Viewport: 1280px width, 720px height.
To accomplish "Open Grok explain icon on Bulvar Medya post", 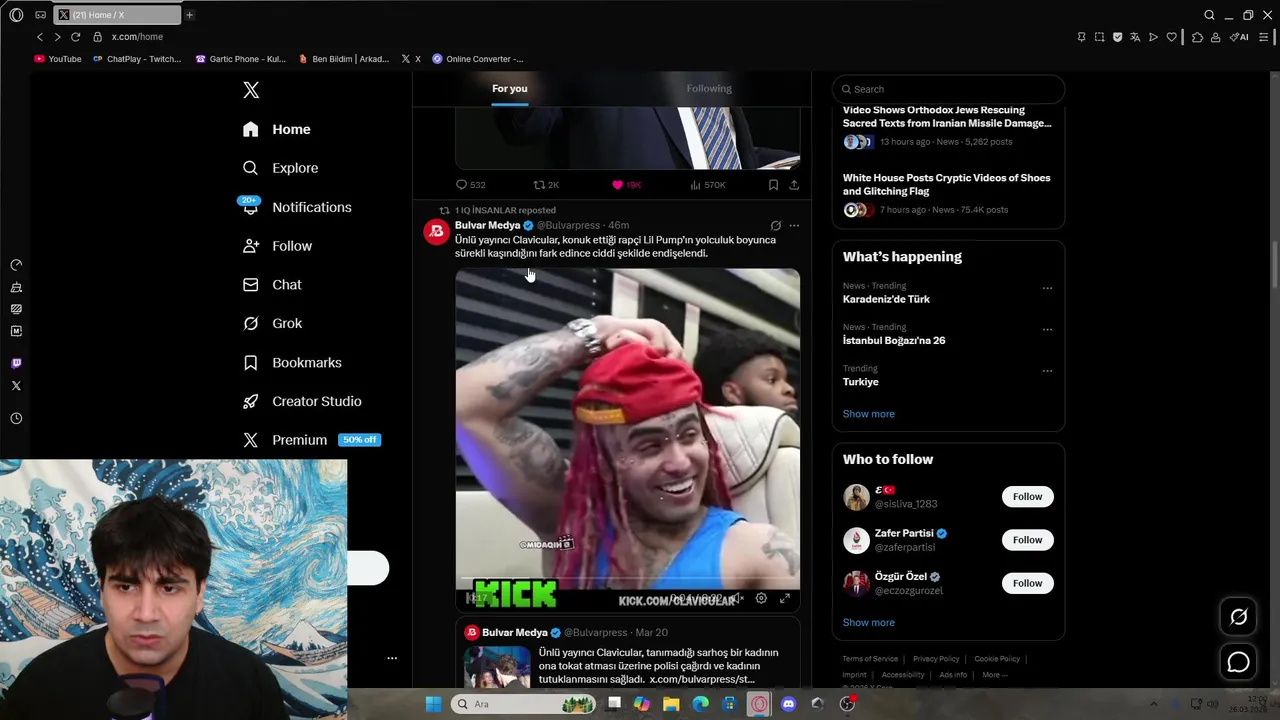I will pos(775,226).
